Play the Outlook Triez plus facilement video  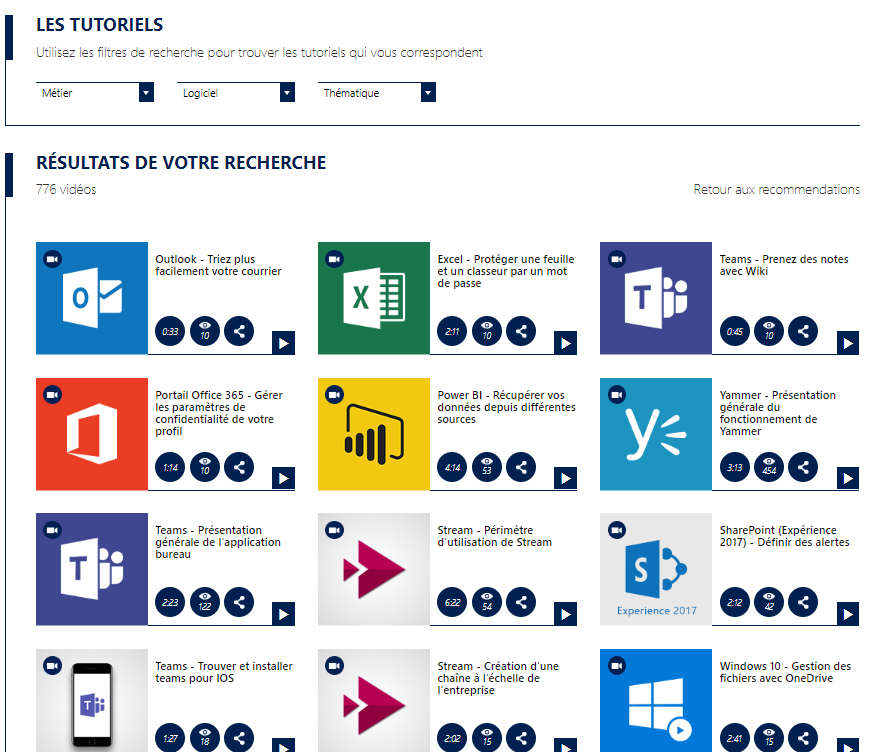tap(283, 343)
